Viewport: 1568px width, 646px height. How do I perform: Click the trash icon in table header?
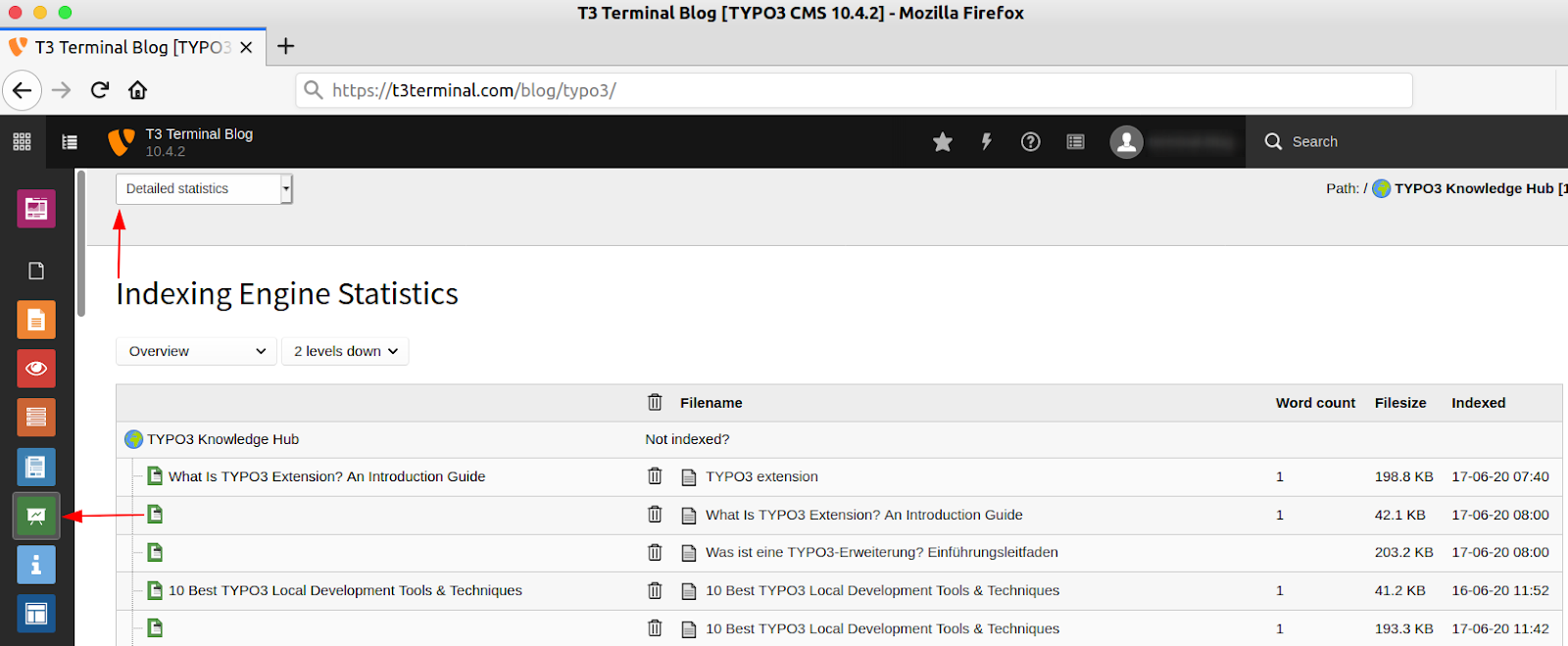655,402
